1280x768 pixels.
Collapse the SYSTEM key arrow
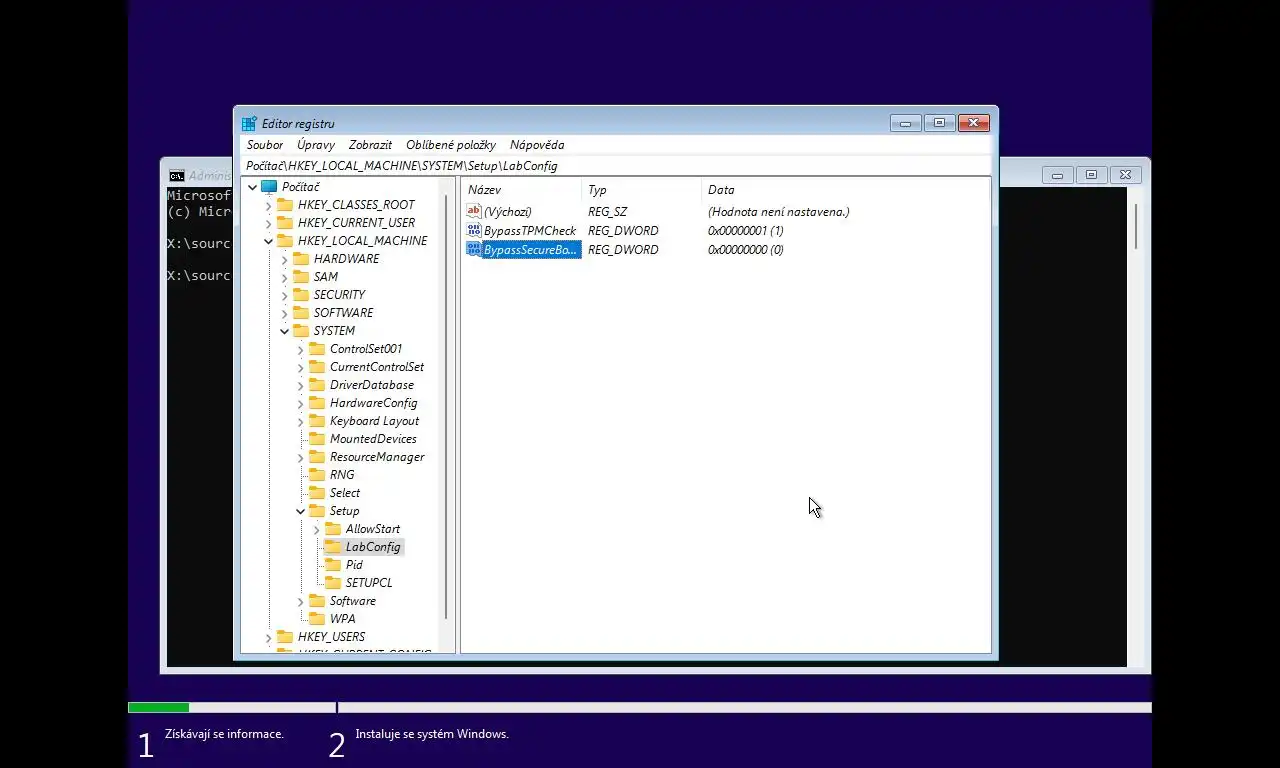tap(285, 331)
